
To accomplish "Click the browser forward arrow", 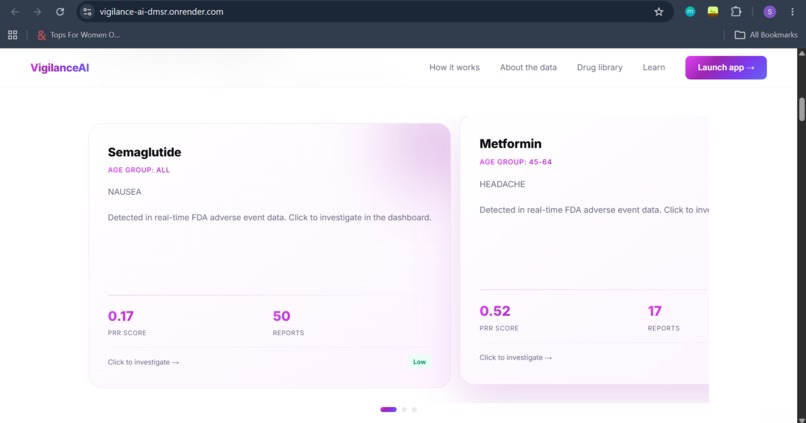I will [x=37, y=12].
